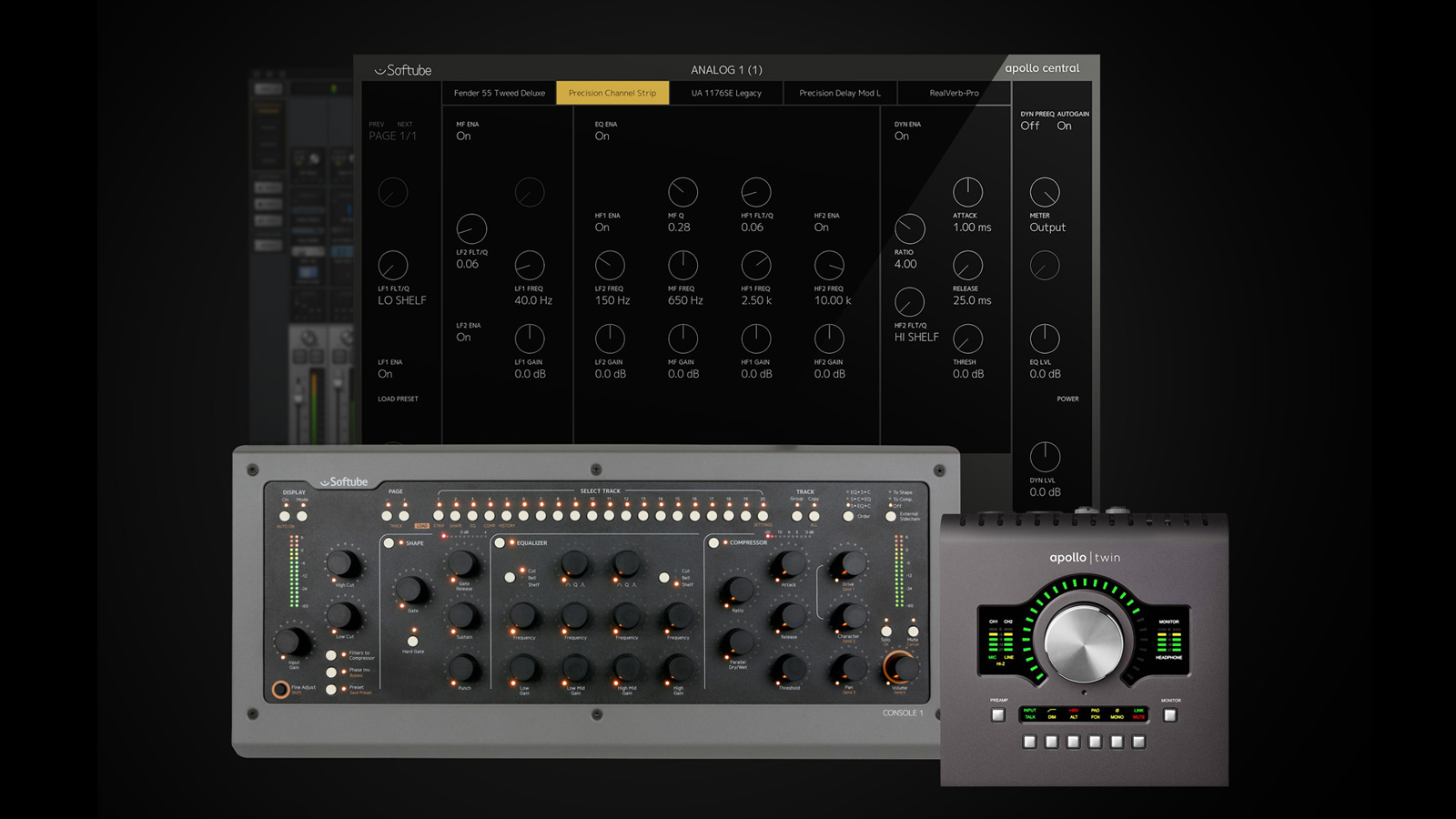
Task: Click the LF1 GAIN knob
Action: (x=530, y=339)
